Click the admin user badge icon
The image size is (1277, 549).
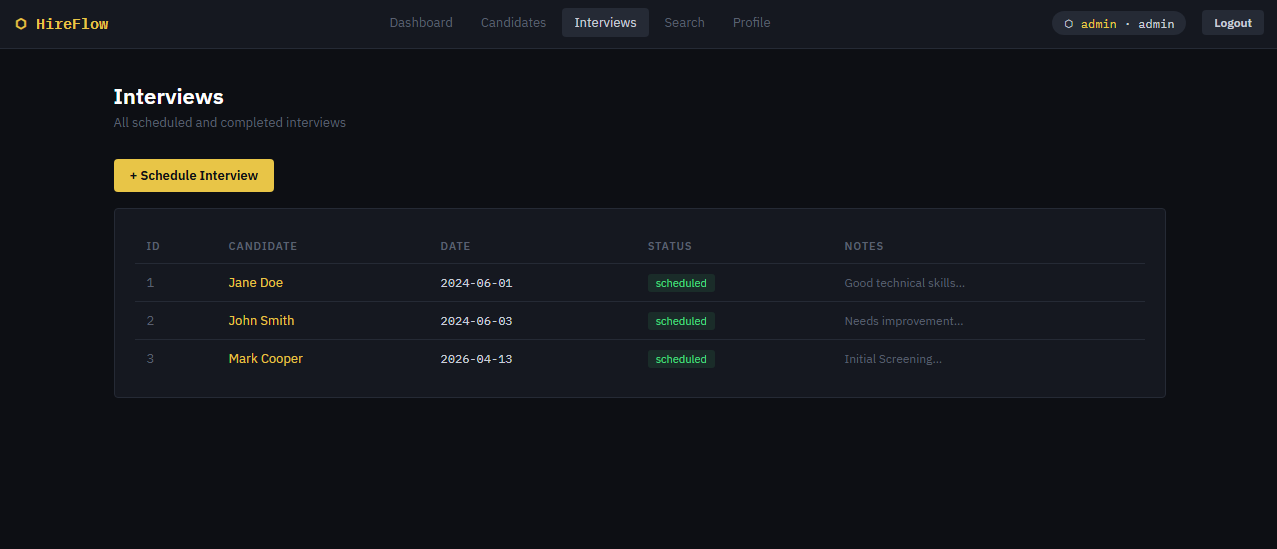click(1068, 24)
